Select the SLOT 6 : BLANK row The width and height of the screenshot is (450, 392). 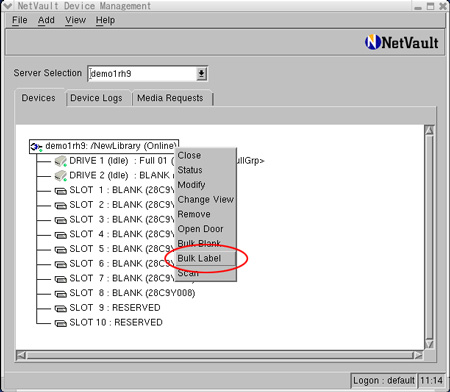[x=121, y=264]
